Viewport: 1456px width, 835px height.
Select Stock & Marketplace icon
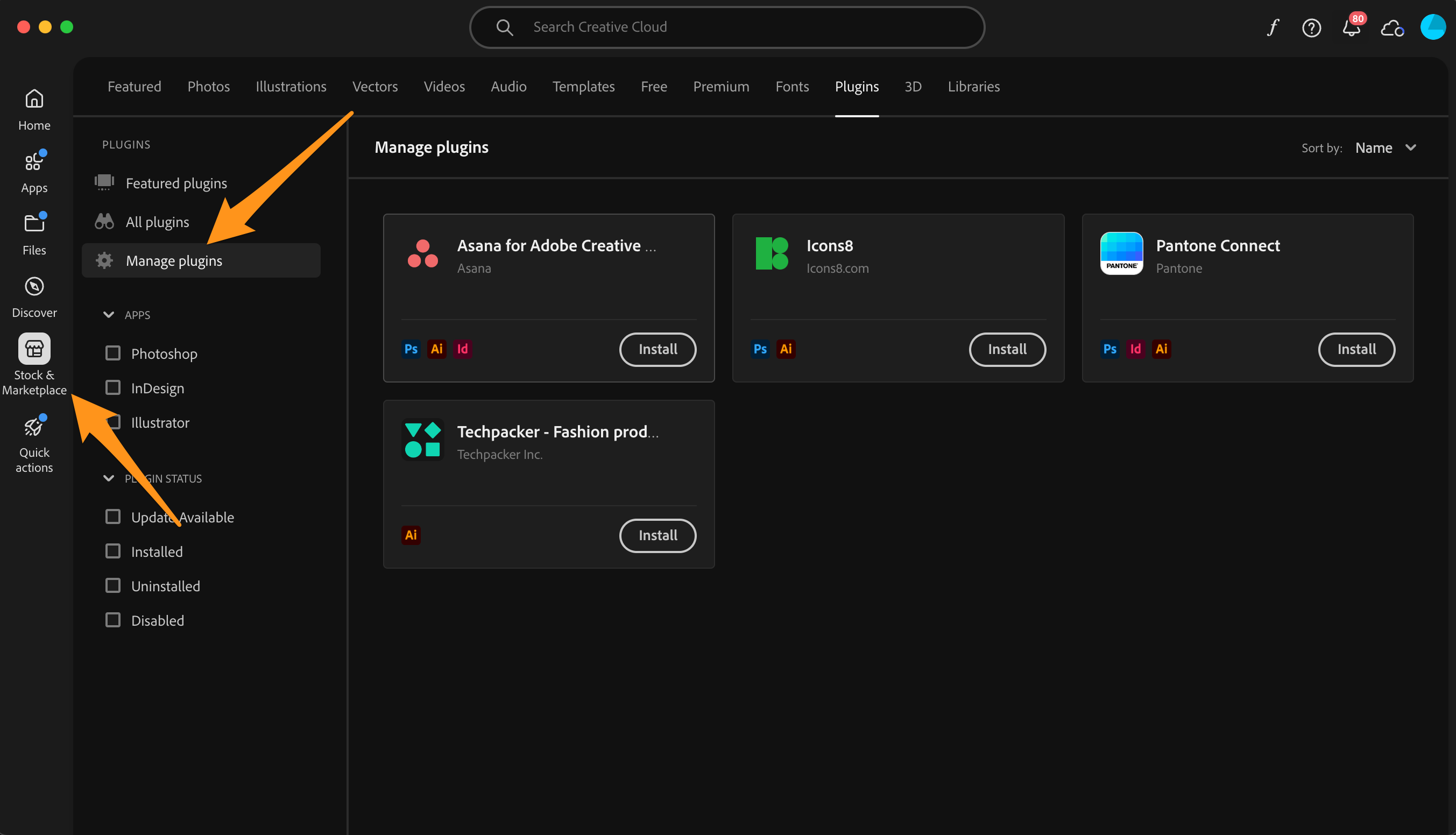click(34, 349)
